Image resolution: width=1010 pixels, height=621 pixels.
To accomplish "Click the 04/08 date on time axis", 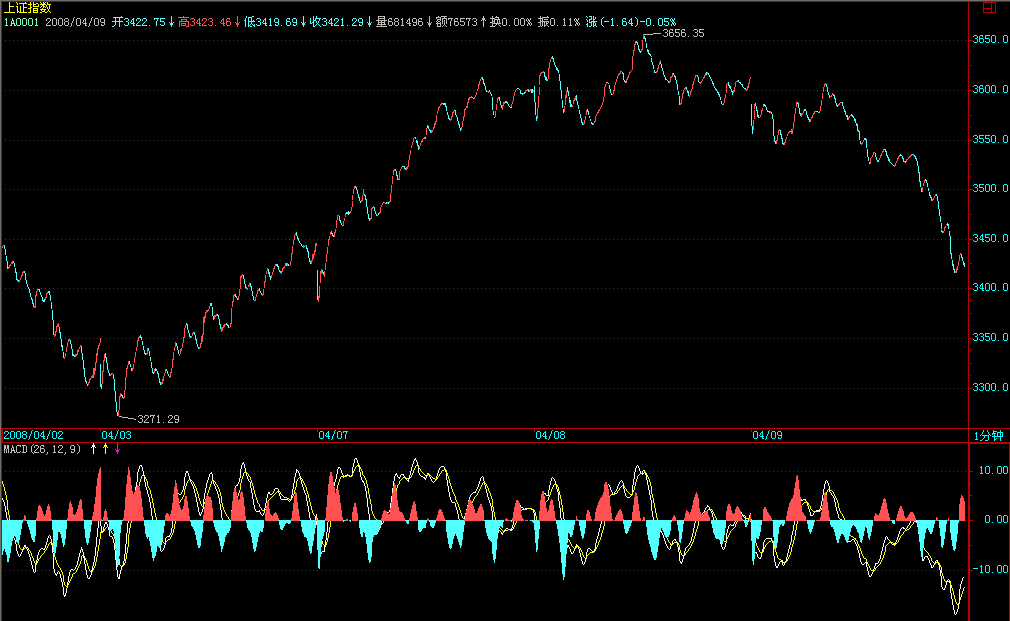I will click(x=550, y=435).
